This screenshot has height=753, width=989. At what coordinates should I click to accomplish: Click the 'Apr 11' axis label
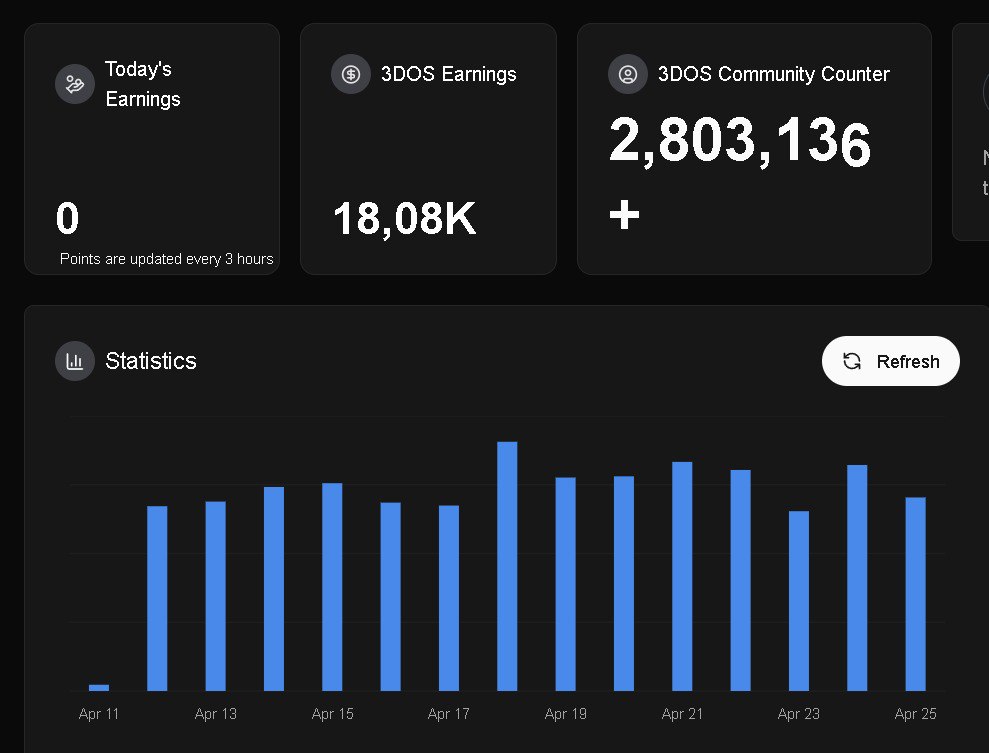tap(99, 714)
